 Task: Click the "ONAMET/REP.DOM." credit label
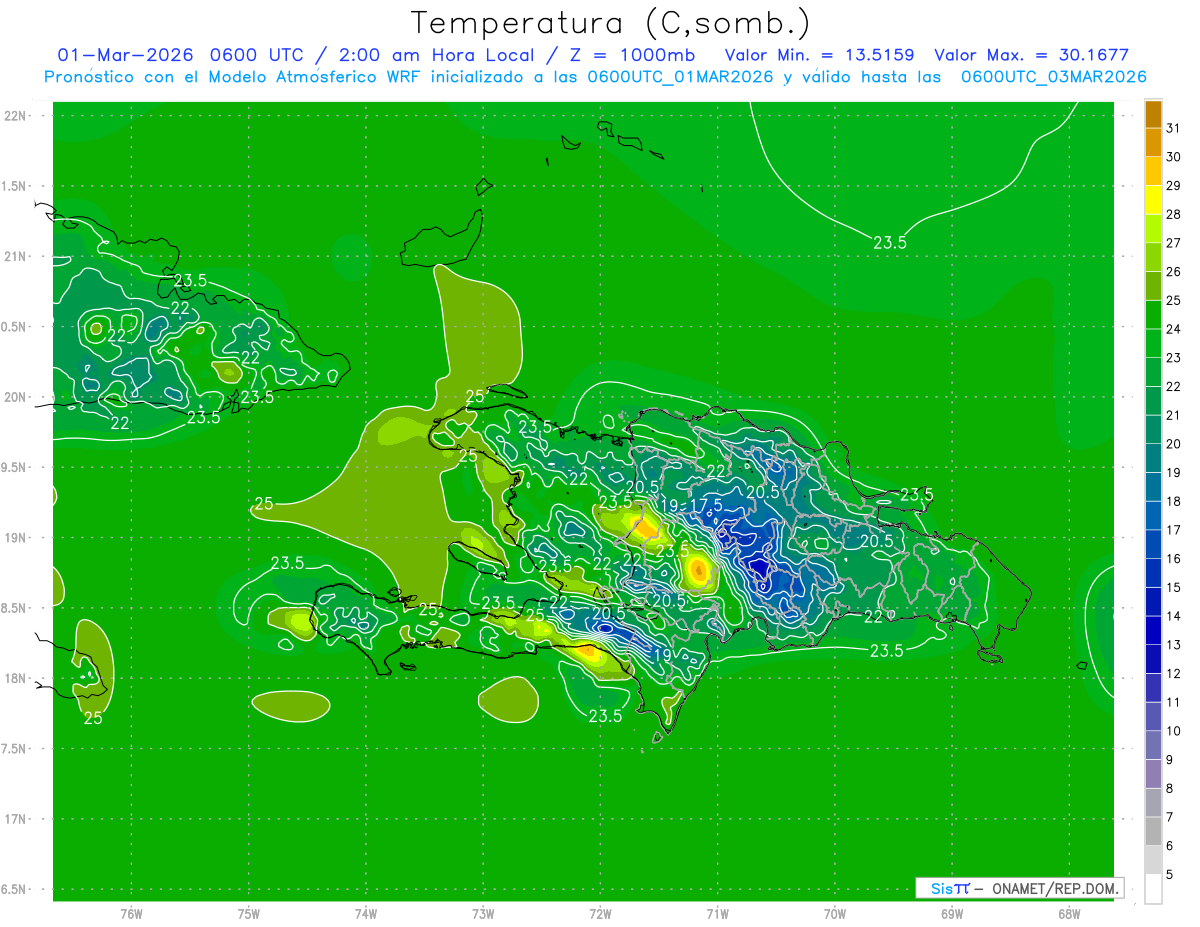tap(1054, 888)
